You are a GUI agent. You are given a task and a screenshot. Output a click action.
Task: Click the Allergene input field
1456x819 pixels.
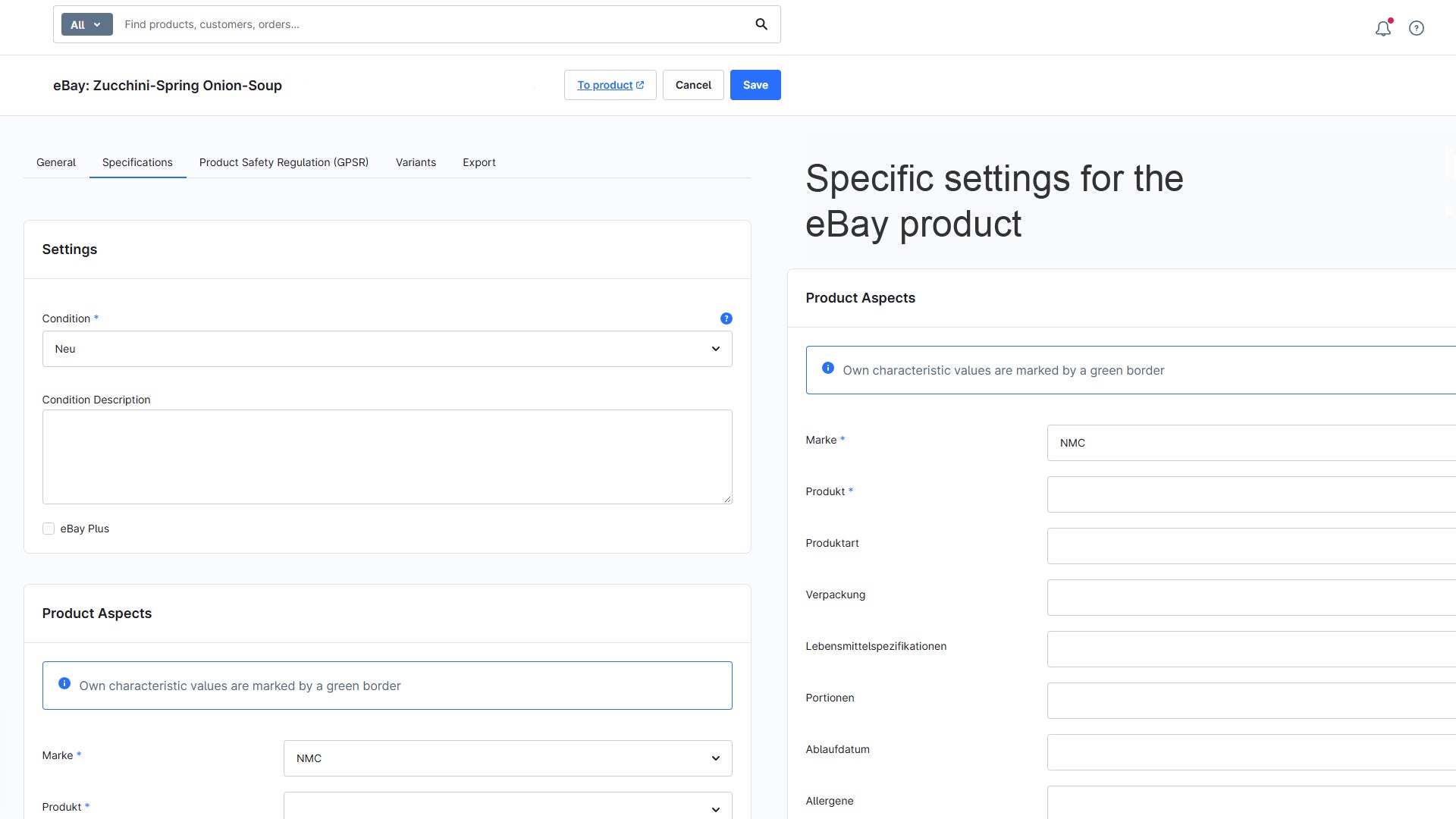(x=1251, y=802)
